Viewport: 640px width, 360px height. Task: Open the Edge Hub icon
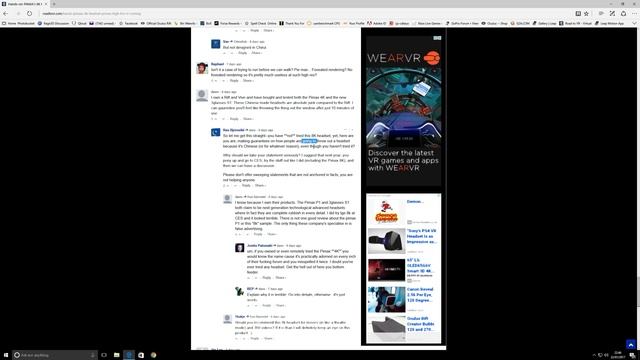point(601,13)
